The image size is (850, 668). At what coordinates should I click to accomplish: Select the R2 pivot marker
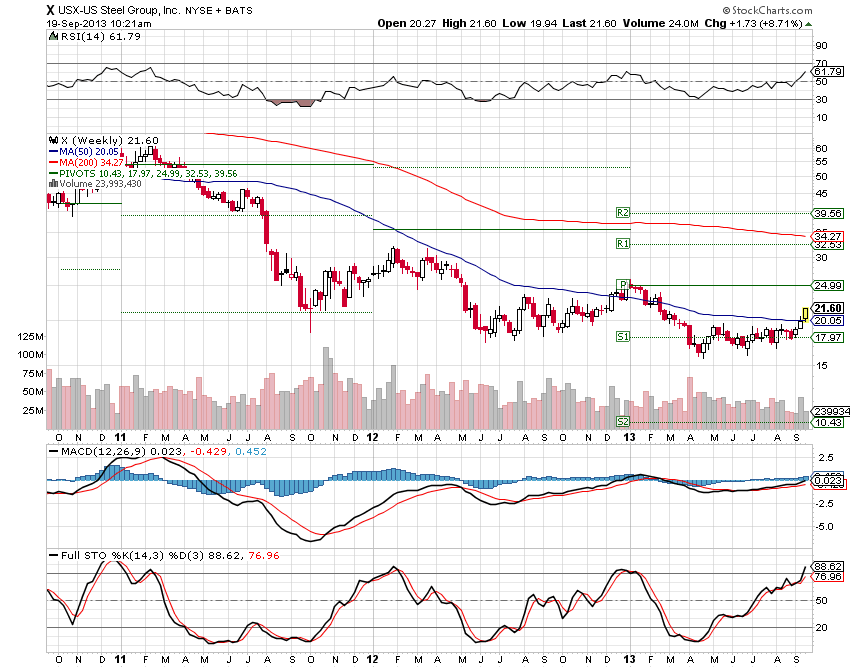(623, 213)
